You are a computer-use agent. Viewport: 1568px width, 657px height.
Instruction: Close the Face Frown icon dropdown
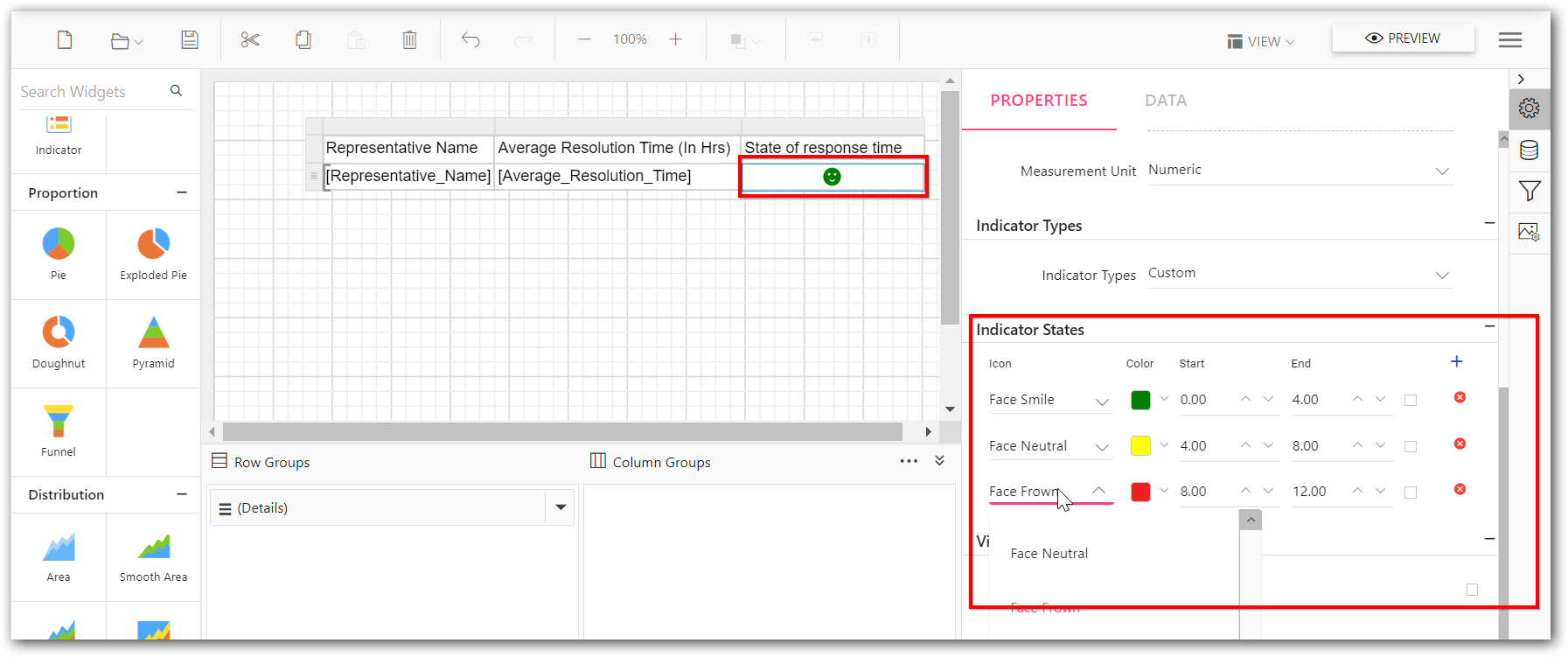1099,491
